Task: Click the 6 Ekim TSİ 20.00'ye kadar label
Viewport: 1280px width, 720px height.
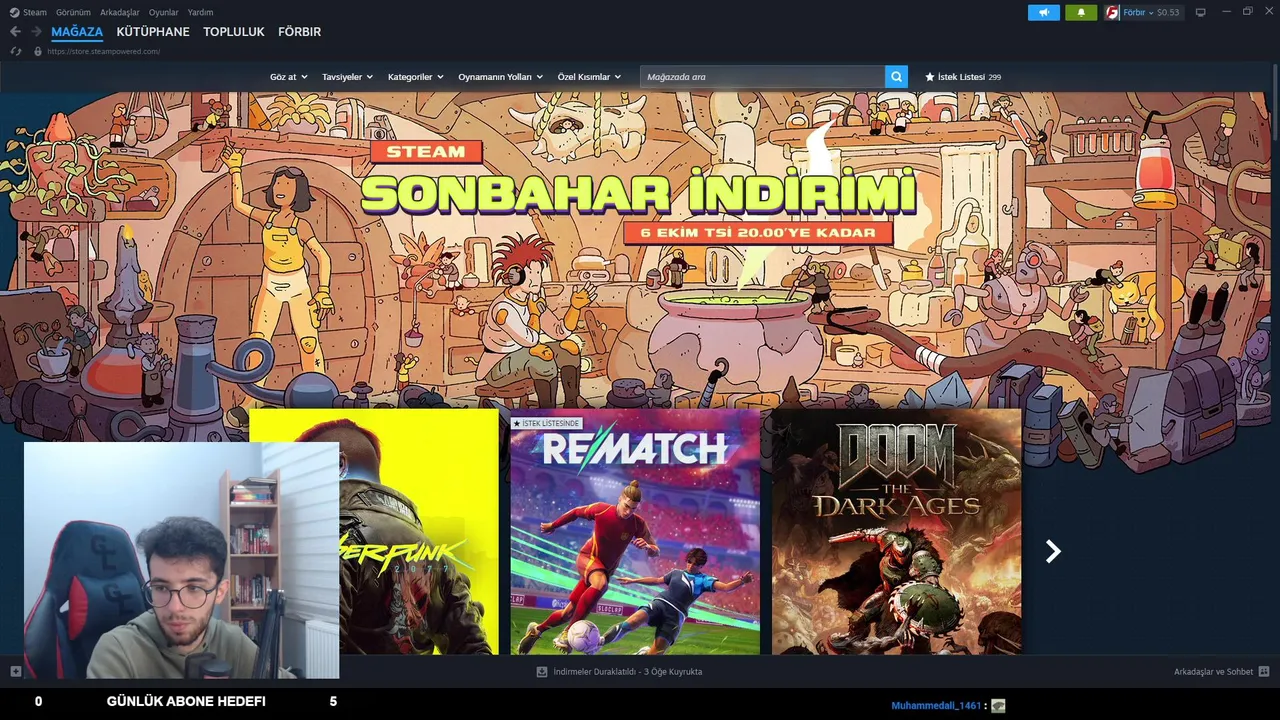Action: coord(758,233)
